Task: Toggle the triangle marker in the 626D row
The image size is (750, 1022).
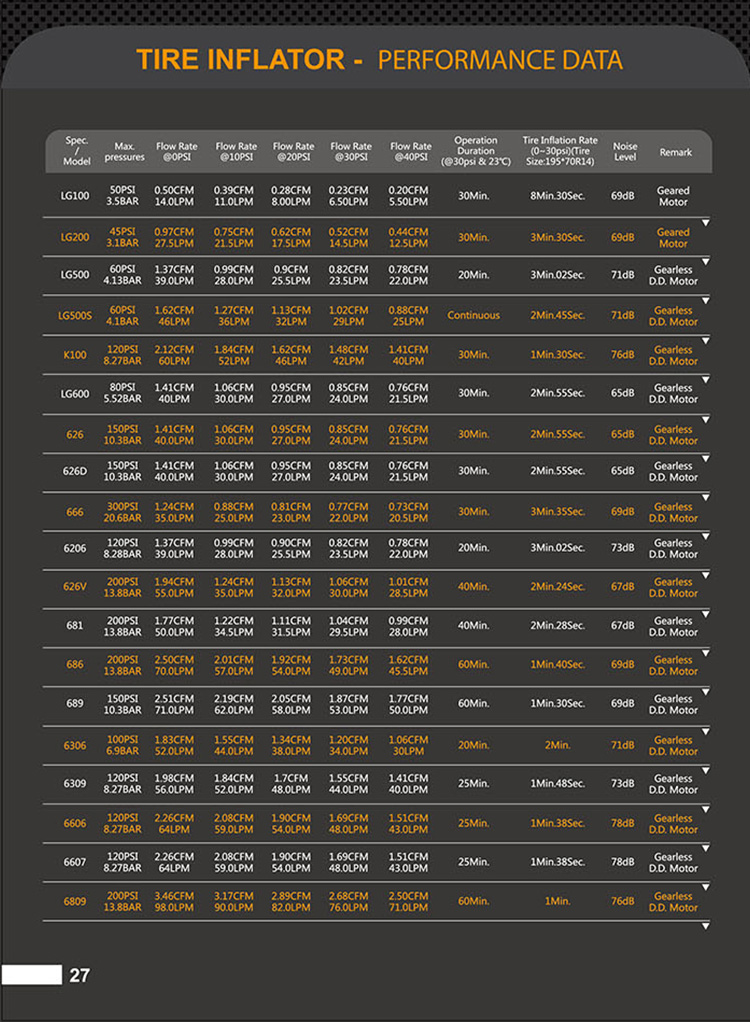Action: 705,458
